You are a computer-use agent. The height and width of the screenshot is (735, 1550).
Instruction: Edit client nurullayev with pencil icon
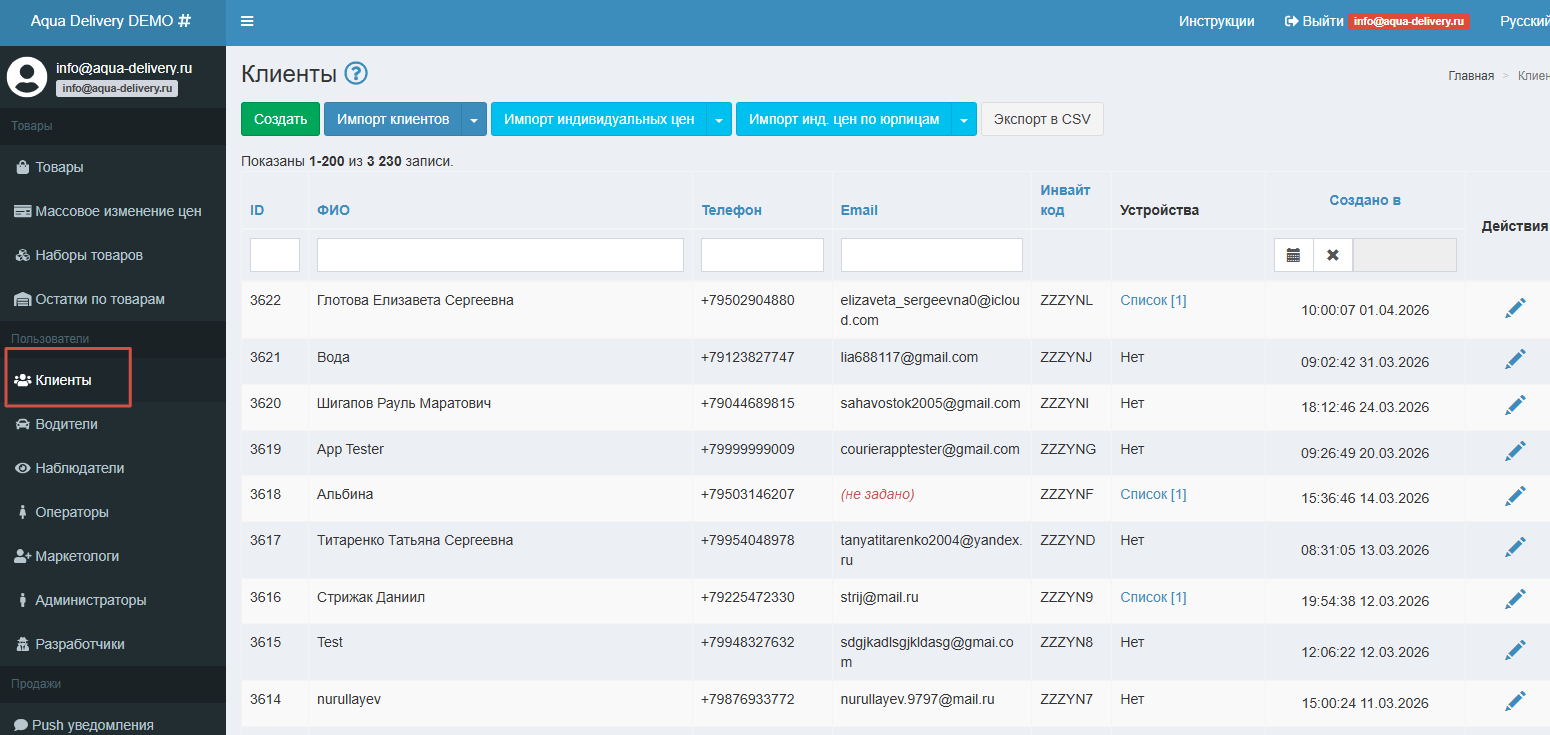[1515, 702]
